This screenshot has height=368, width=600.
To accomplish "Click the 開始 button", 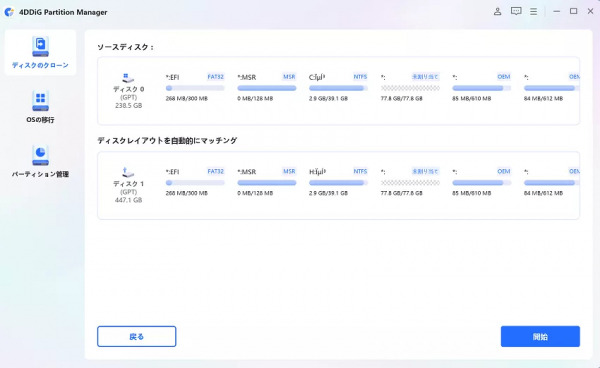I will click(540, 336).
